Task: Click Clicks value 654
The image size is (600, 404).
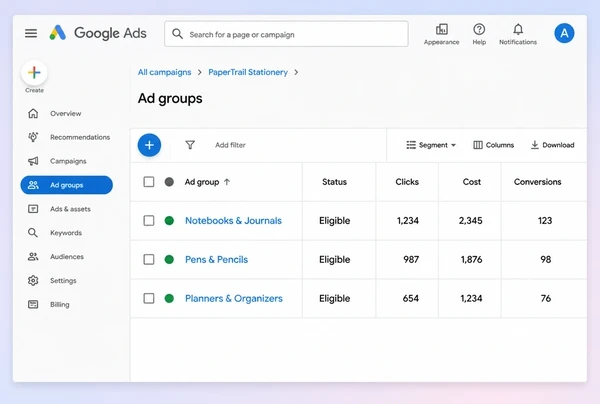Action: tap(411, 298)
